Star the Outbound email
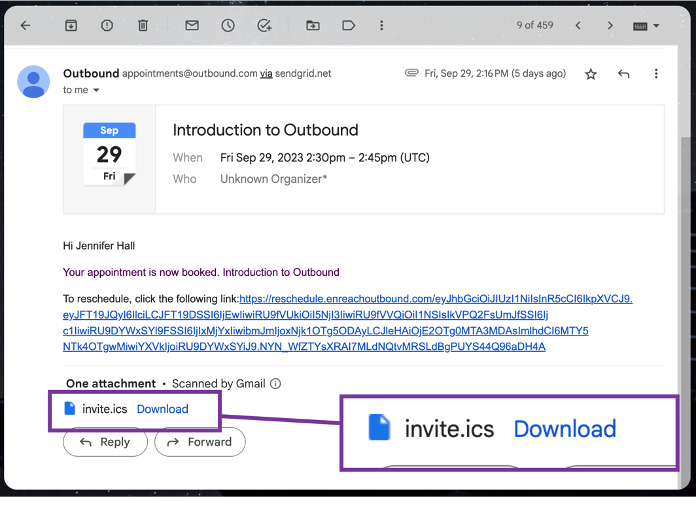The width and height of the screenshot is (696, 520). click(x=591, y=74)
